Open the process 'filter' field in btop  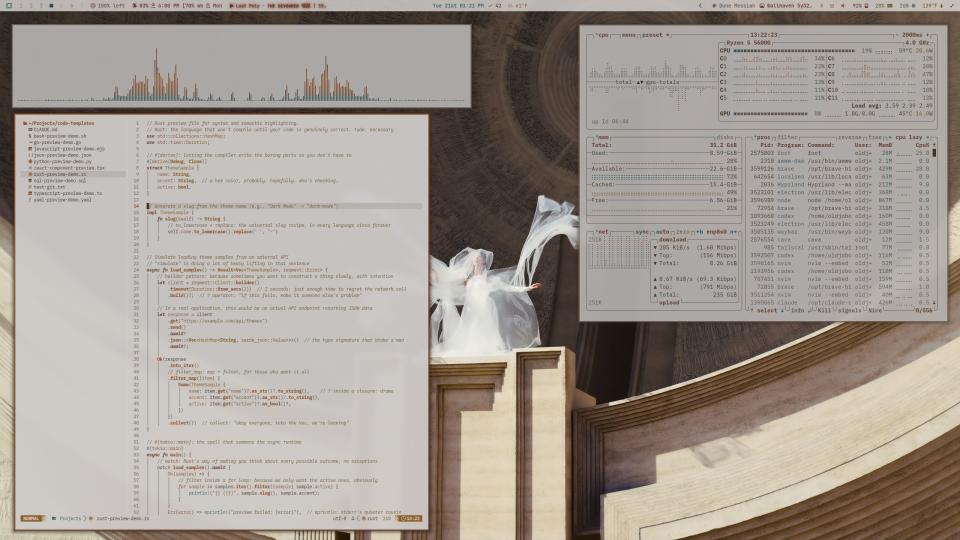[788, 137]
